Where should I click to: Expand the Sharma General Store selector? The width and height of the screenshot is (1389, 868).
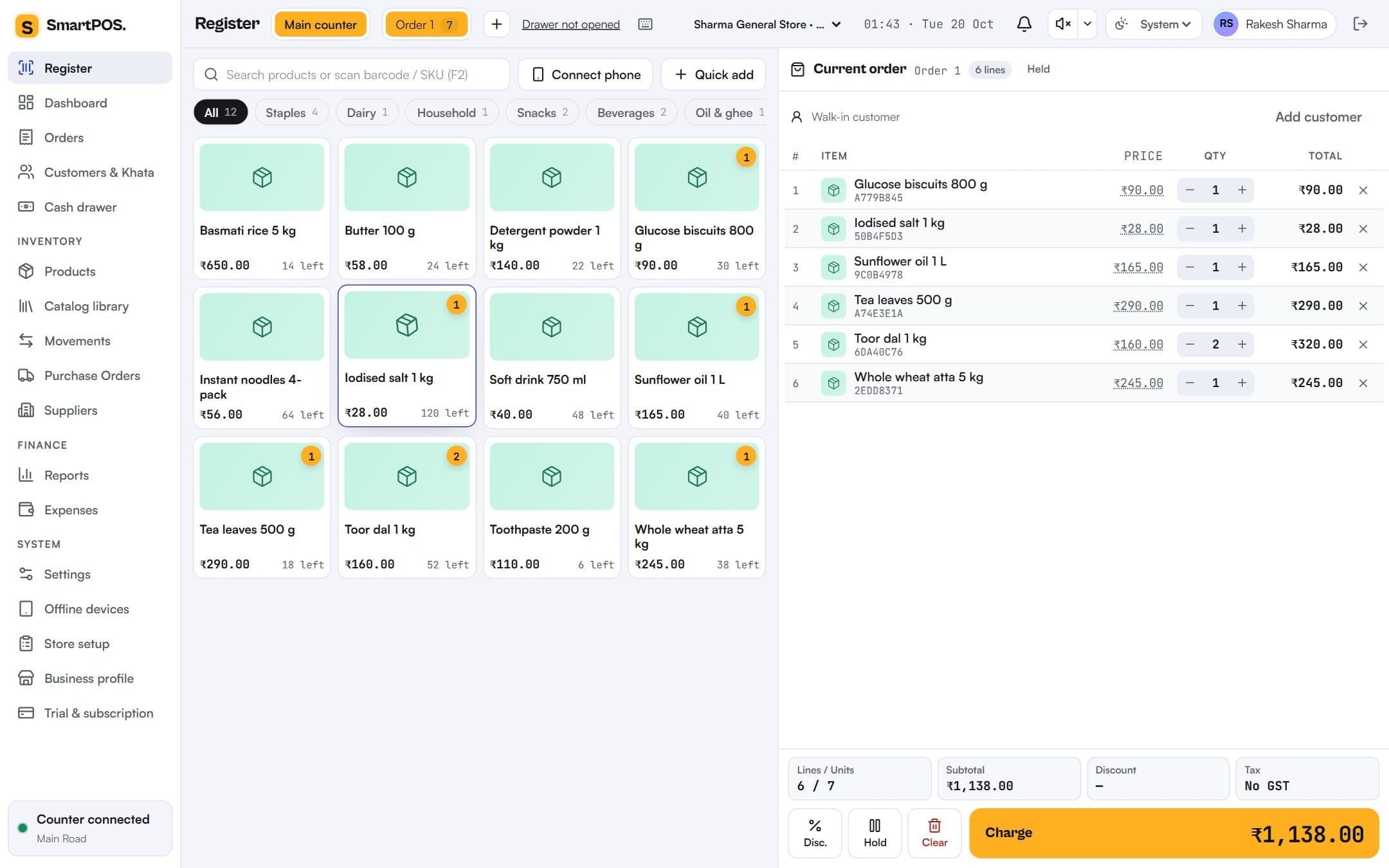(x=767, y=24)
